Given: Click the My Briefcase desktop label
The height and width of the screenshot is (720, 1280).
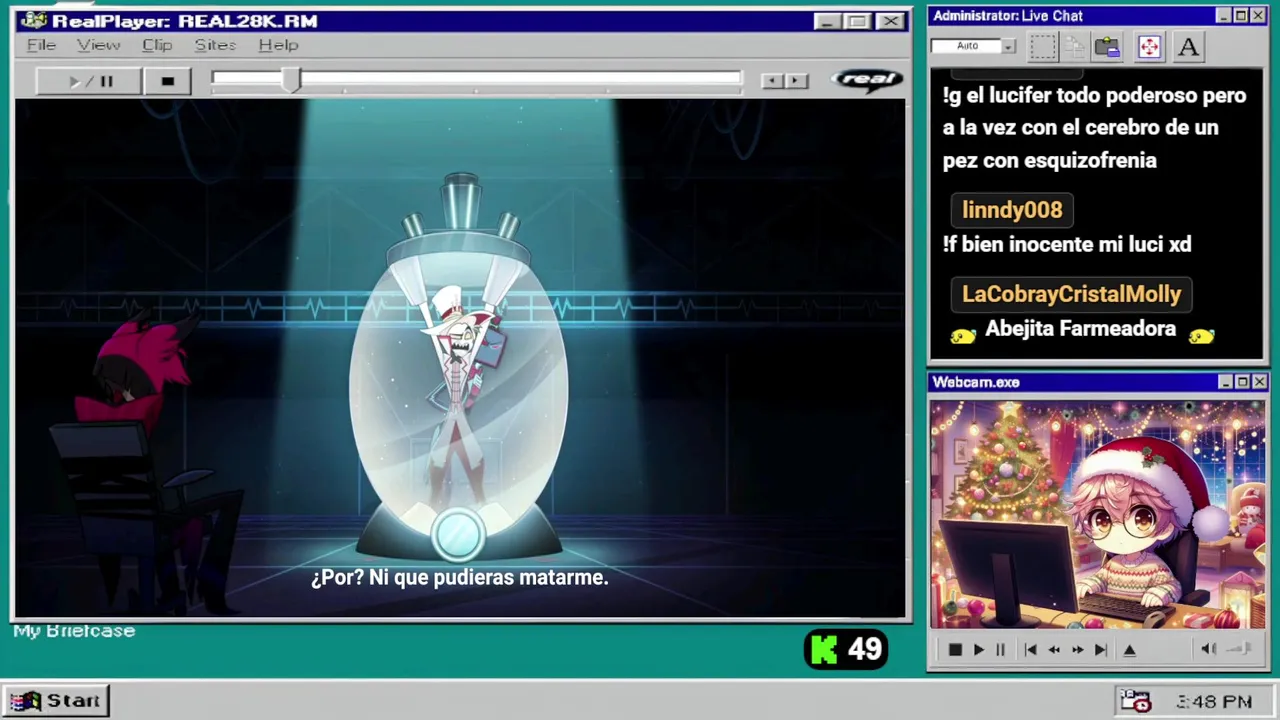Looking at the screenshot, I should pos(74,631).
